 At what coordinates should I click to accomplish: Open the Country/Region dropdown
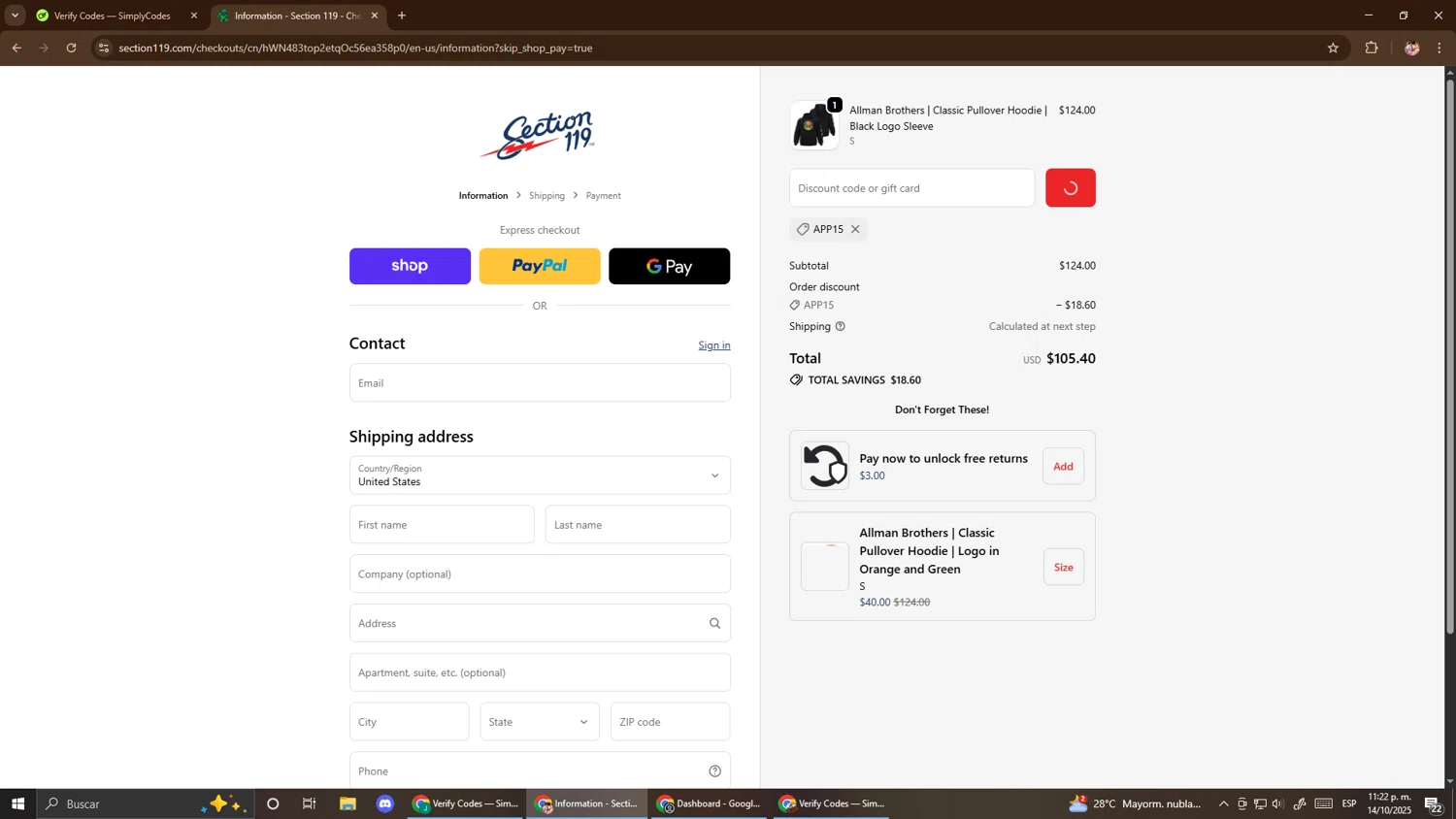click(540, 475)
